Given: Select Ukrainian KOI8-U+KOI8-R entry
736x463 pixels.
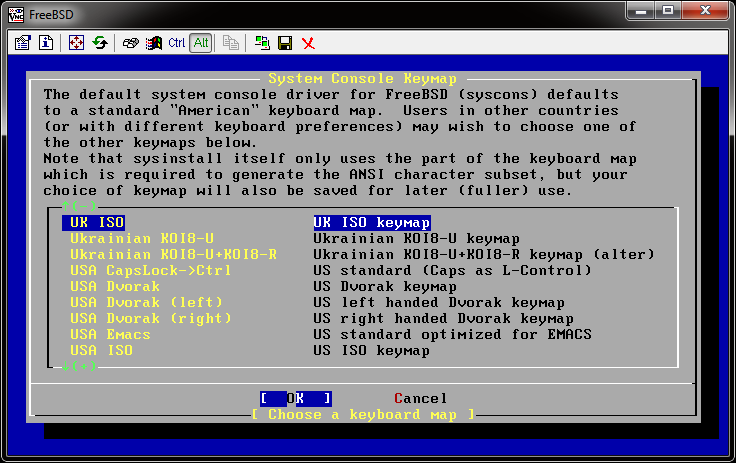Looking at the screenshot, I should (173, 255).
